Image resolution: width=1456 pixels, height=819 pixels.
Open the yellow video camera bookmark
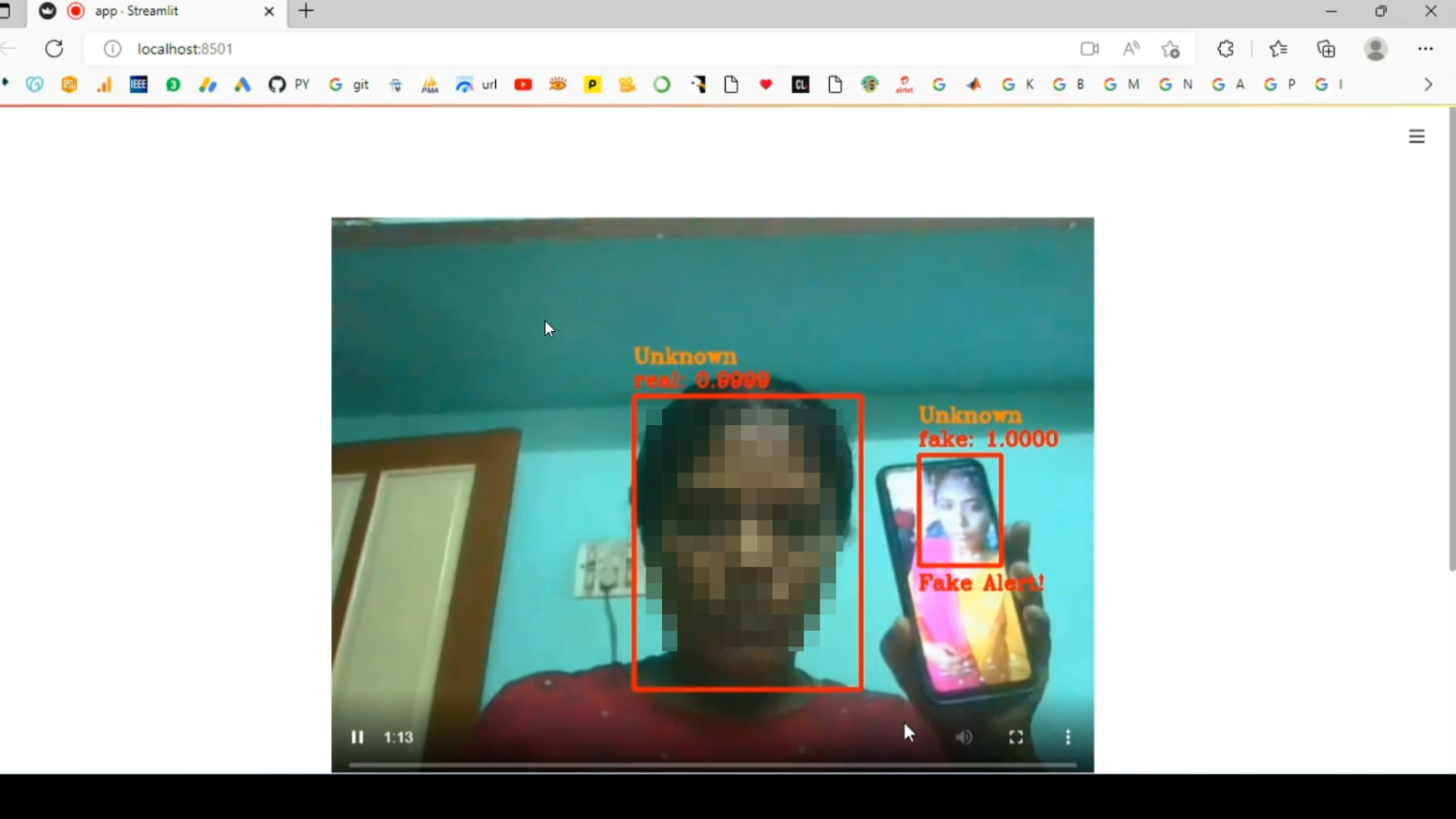click(627, 85)
